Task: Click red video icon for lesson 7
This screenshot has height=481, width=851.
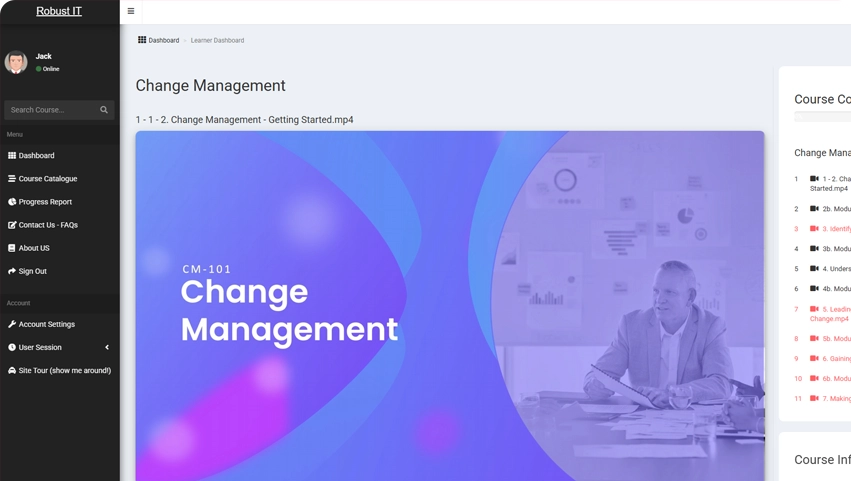Action: [x=814, y=309]
